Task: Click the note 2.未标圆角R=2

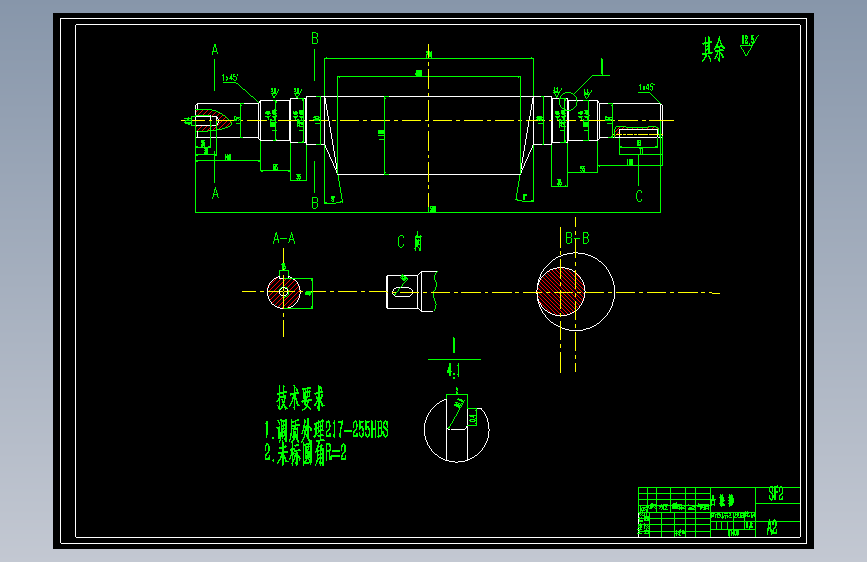Action: click(305, 454)
